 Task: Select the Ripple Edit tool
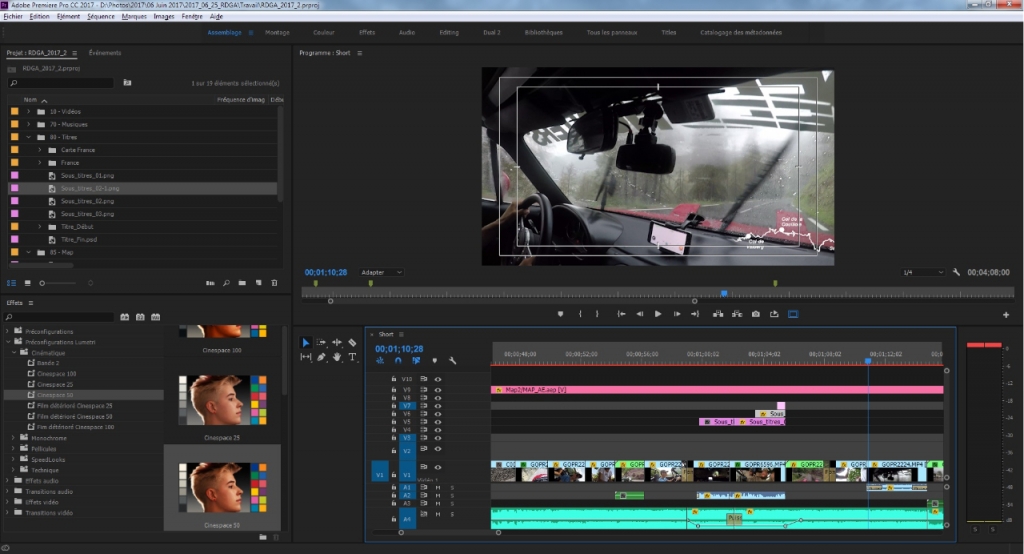(x=337, y=342)
